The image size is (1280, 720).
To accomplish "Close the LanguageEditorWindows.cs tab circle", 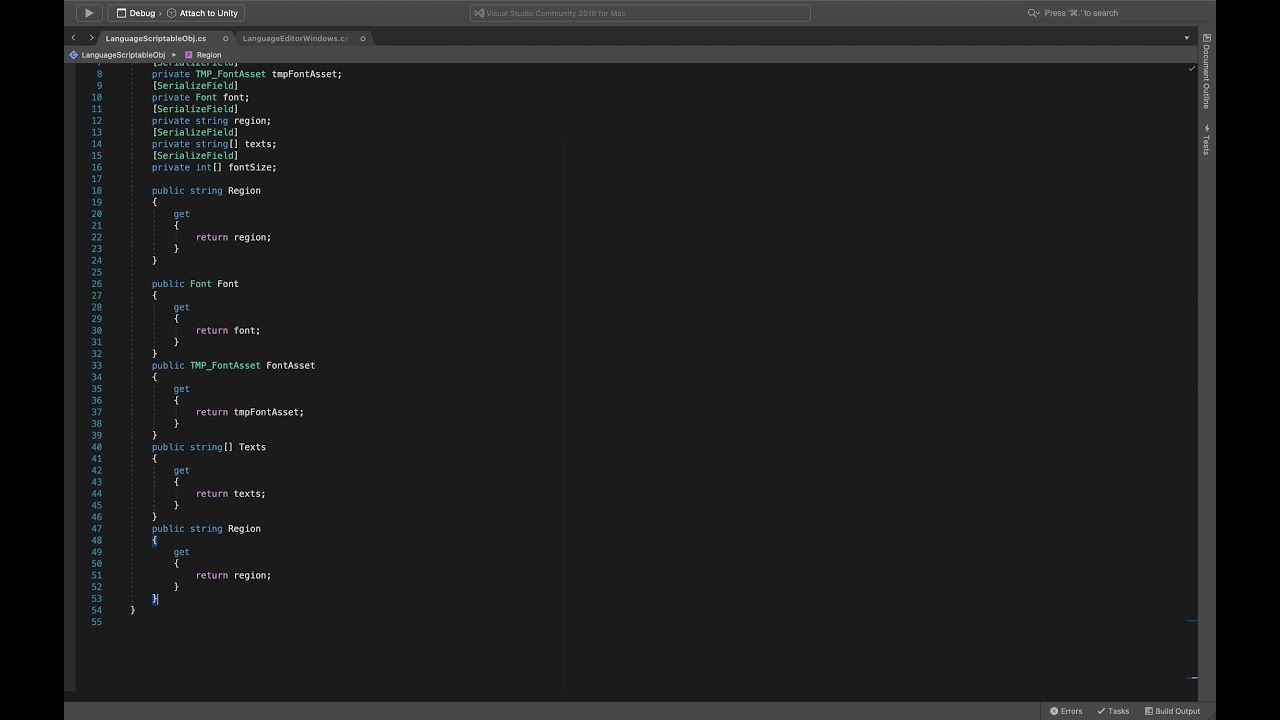I will (x=362, y=38).
